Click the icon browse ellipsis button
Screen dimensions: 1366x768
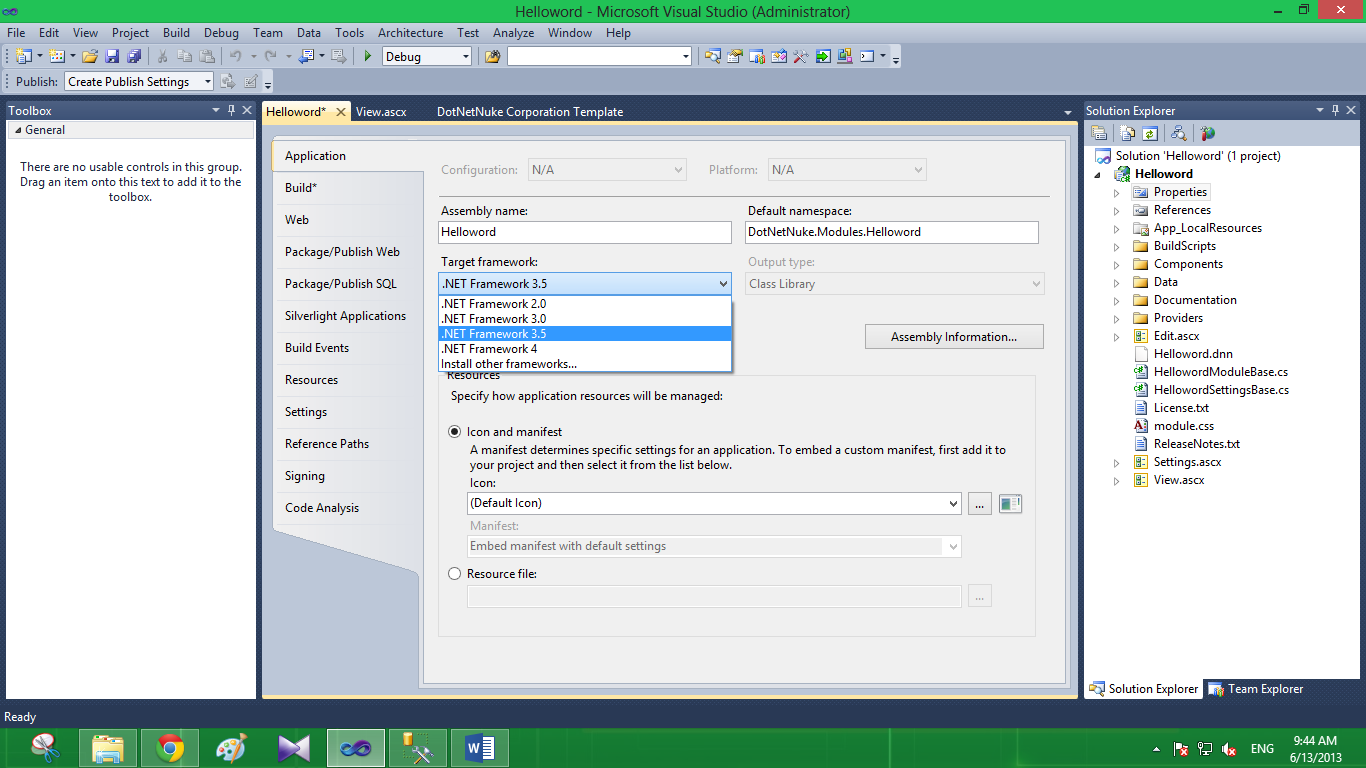pyautogui.click(x=979, y=504)
